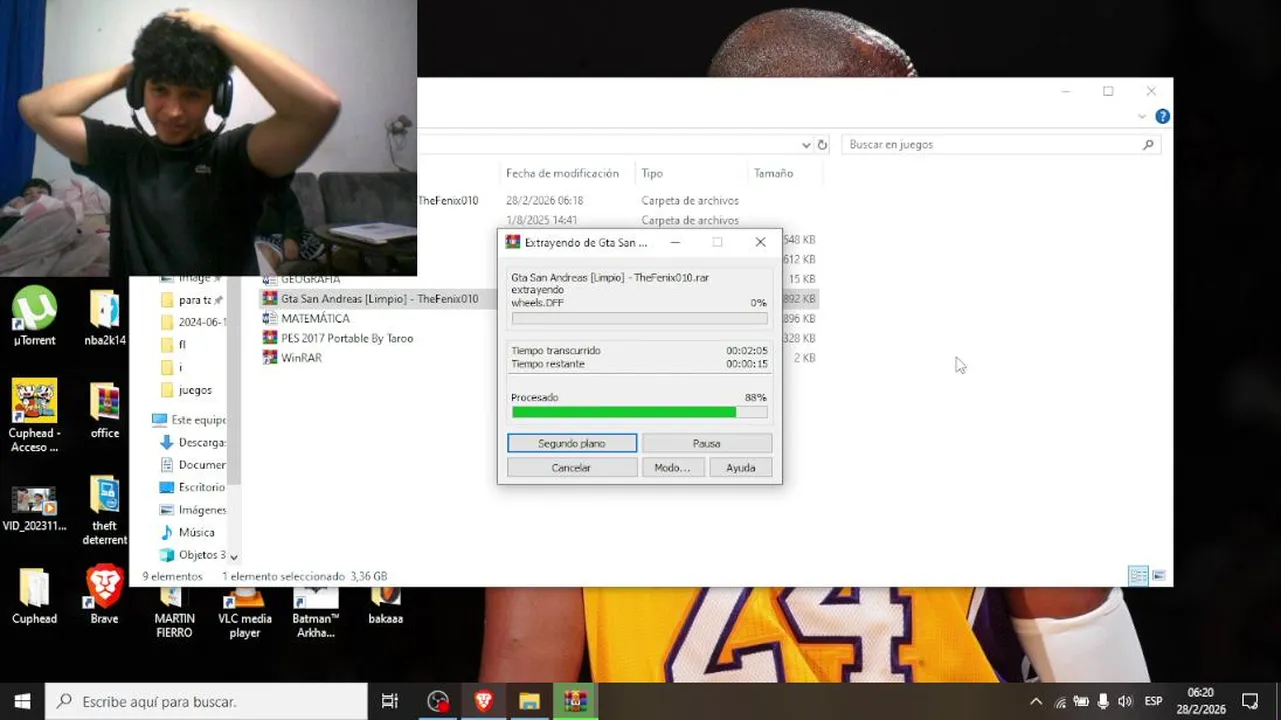Select the VID_202311 video file icon
1281x720 pixels.
click(34, 508)
